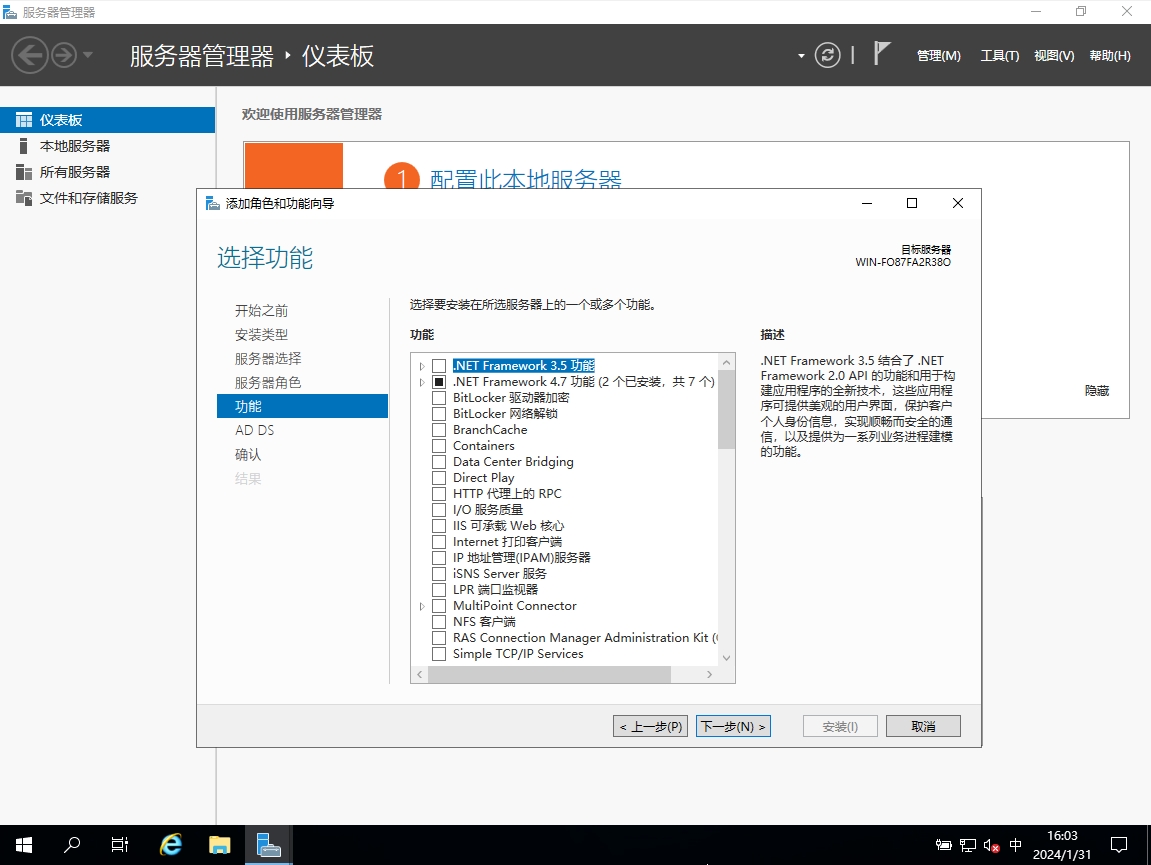Click the back navigation arrow
This screenshot has width=1151, height=865.
coord(30,55)
